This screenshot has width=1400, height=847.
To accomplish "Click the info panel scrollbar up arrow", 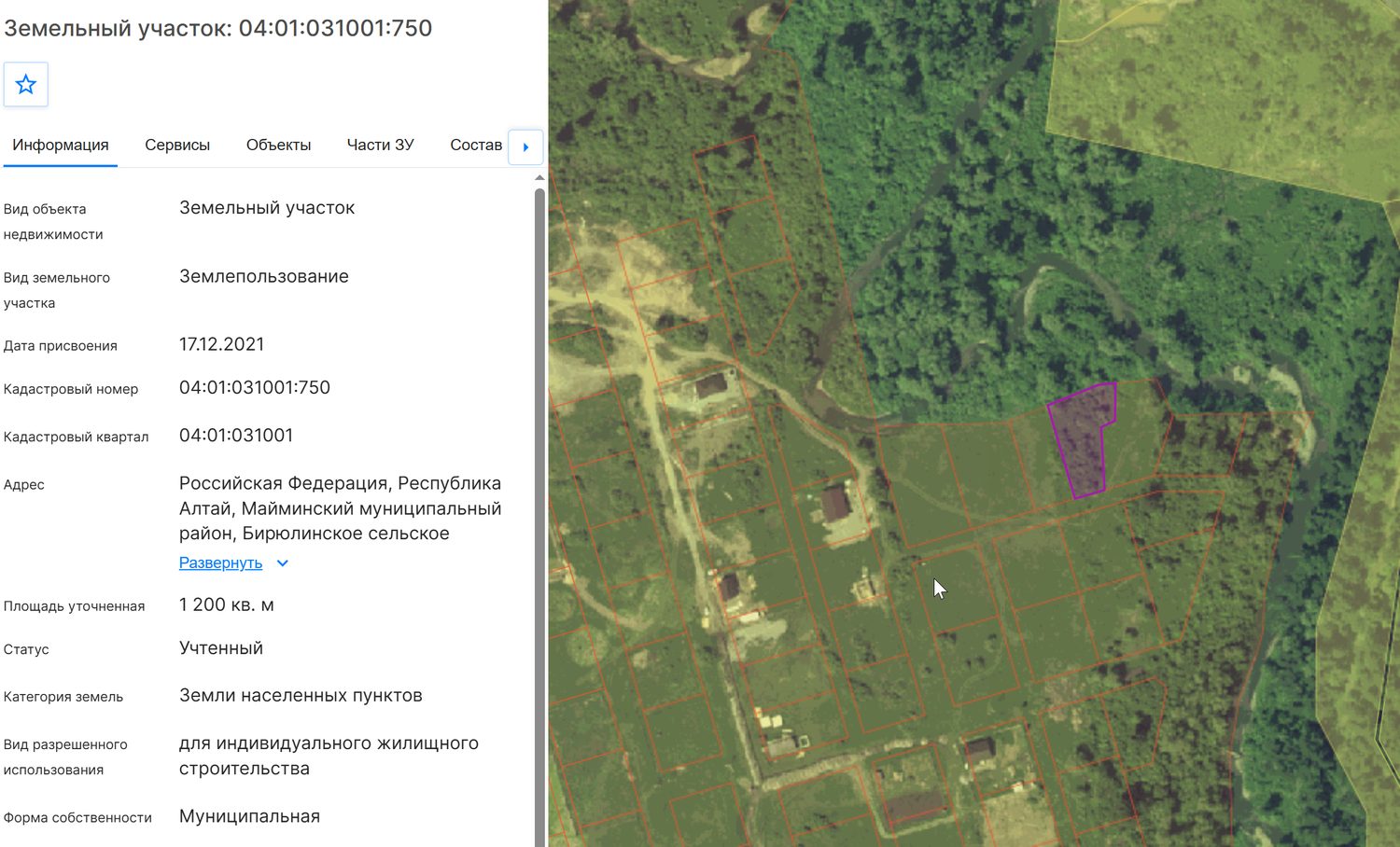I will pyautogui.click(x=539, y=177).
